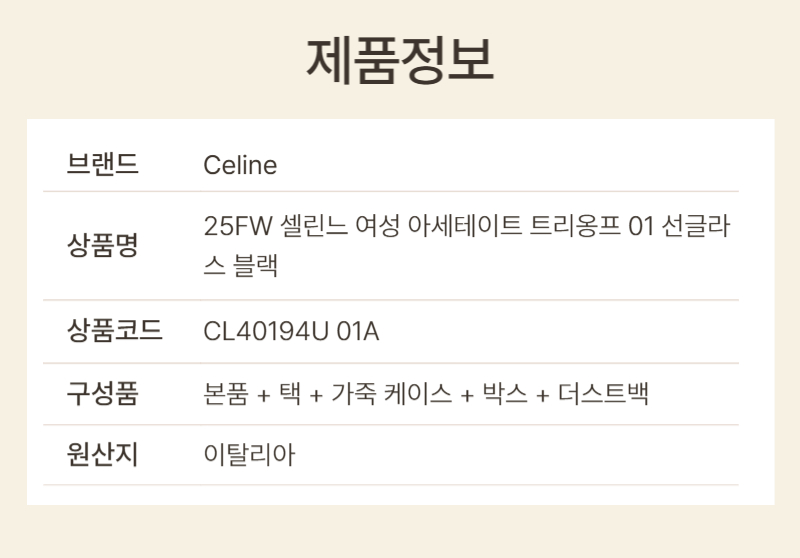Screen dimensions: 800x558
Task: Select the 상품코드 row label
Action: (115, 331)
